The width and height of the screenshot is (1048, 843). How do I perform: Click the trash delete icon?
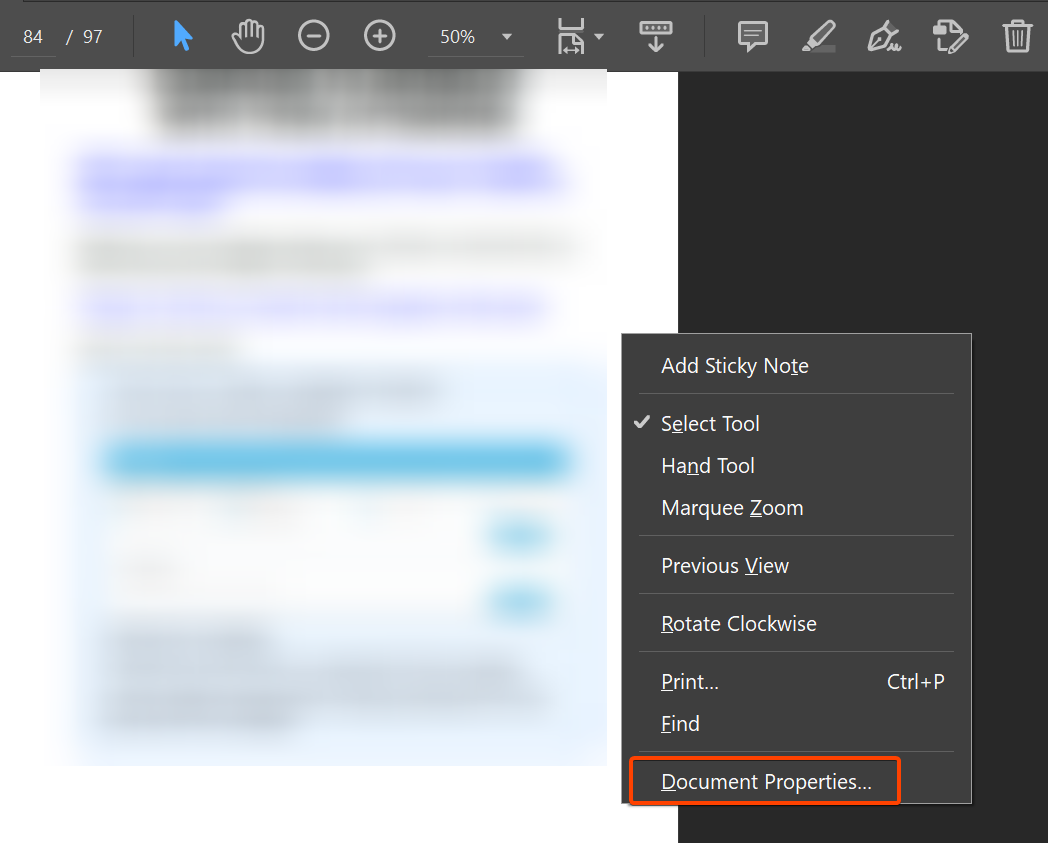(x=1017, y=36)
